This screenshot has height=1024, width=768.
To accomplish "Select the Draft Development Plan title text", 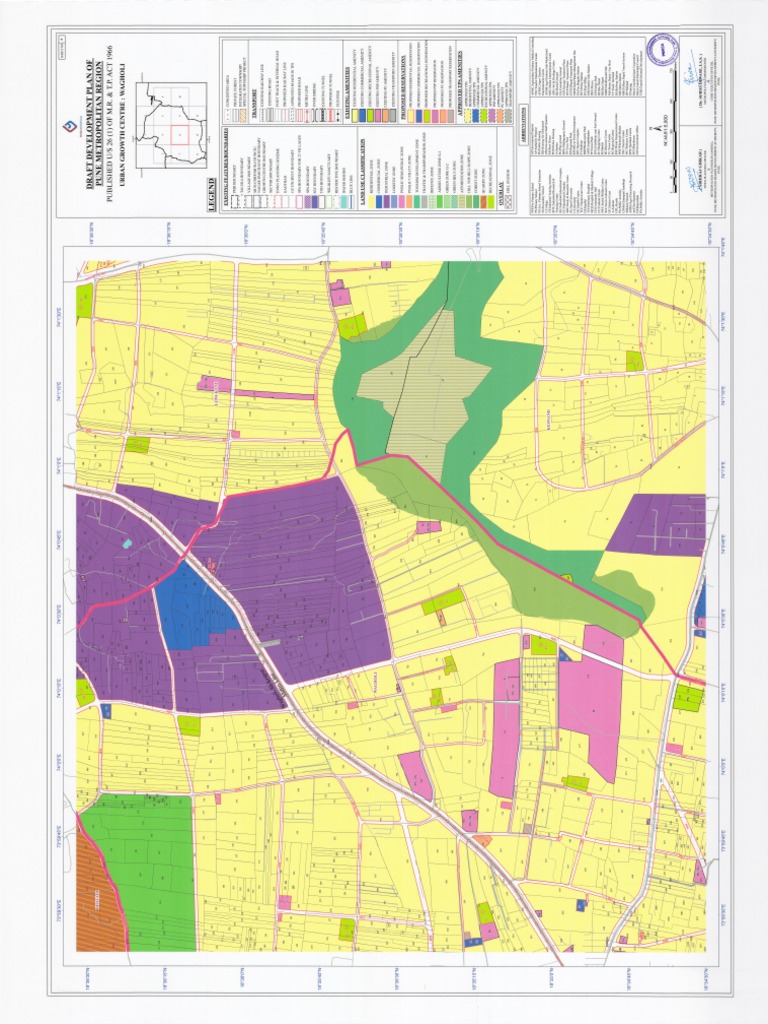I will point(96,123).
